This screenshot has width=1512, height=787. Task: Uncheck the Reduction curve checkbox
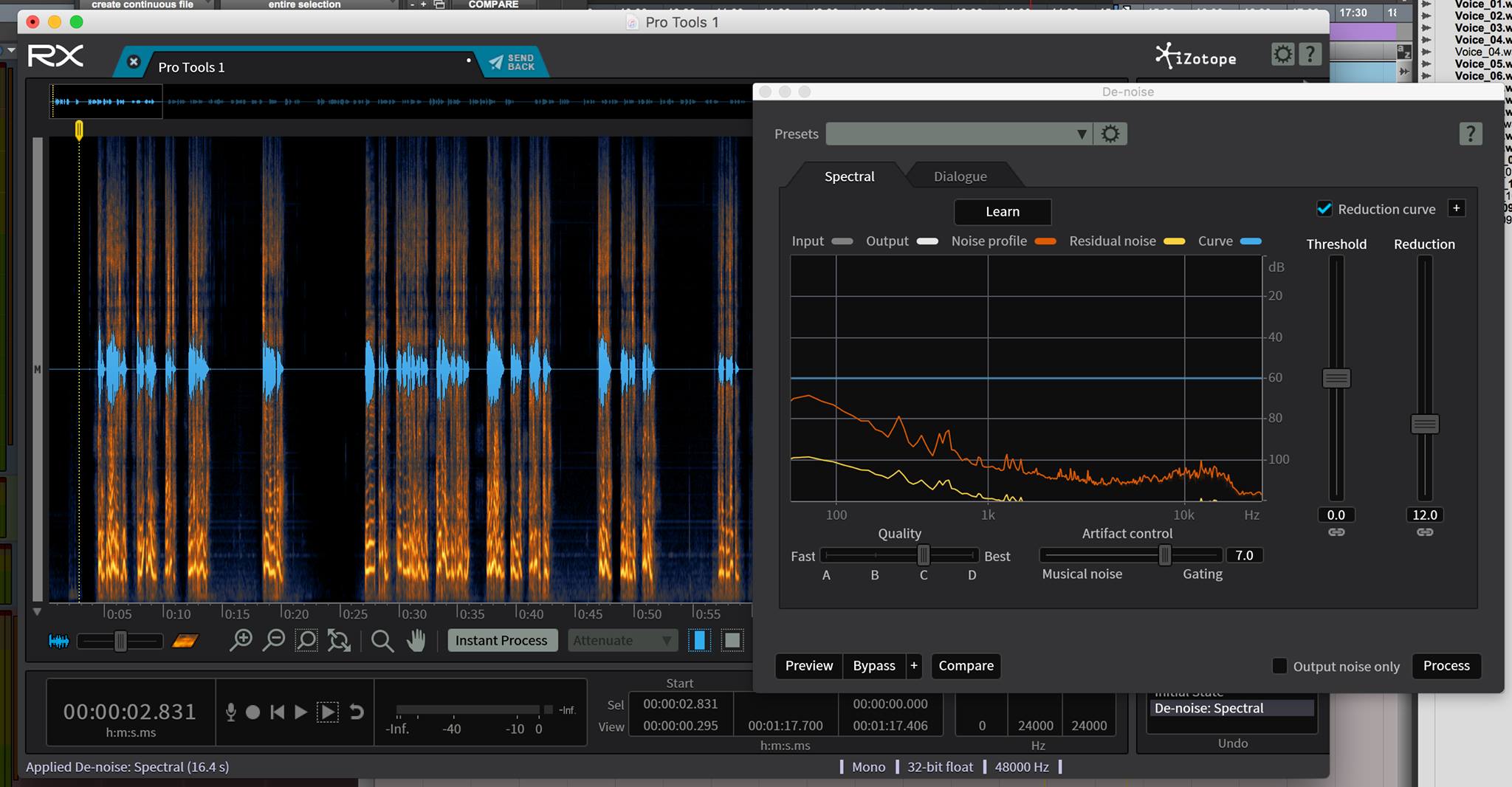click(x=1324, y=209)
